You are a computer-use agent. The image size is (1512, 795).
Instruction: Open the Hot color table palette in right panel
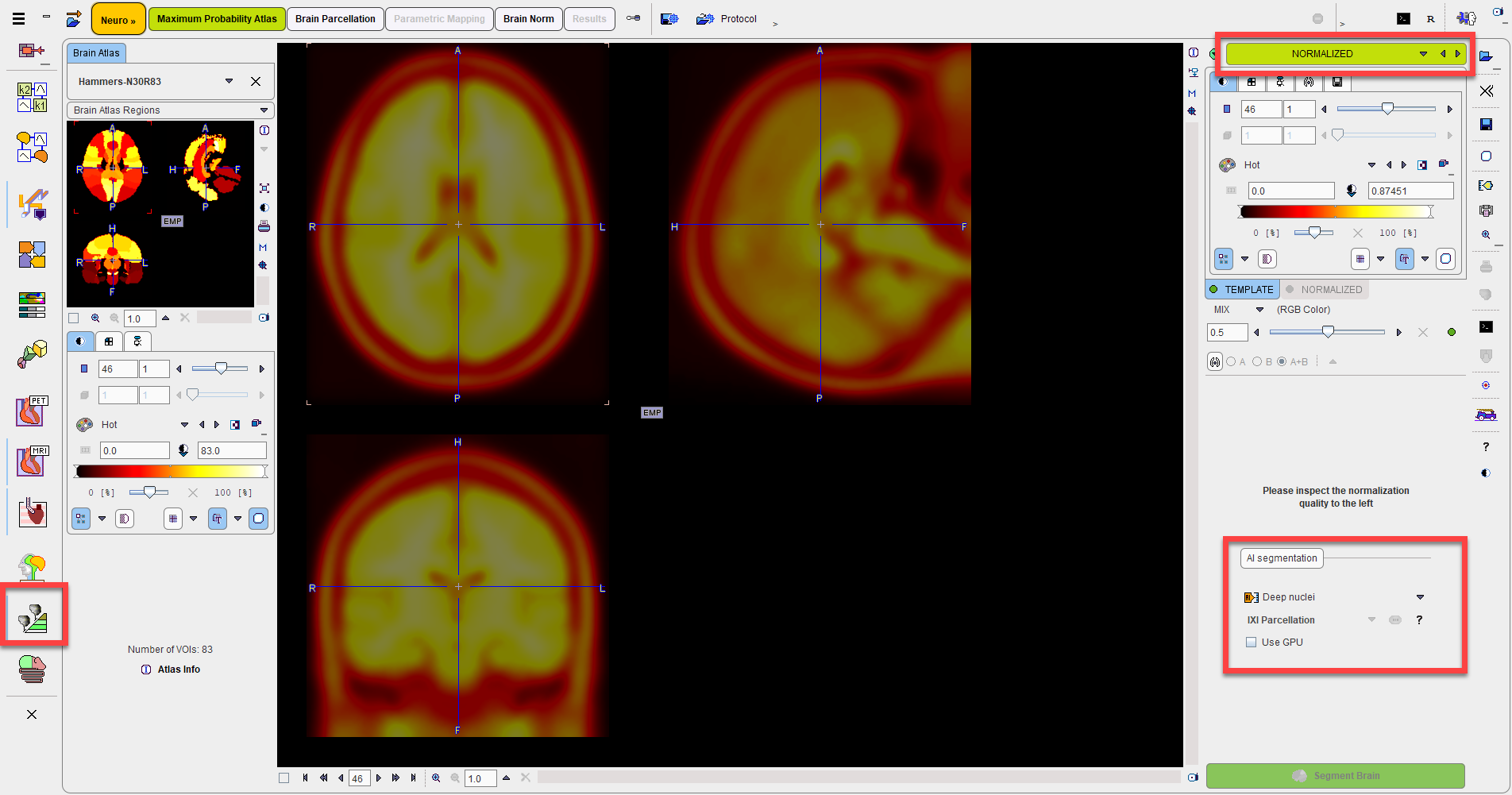click(x=1227, y=165)
